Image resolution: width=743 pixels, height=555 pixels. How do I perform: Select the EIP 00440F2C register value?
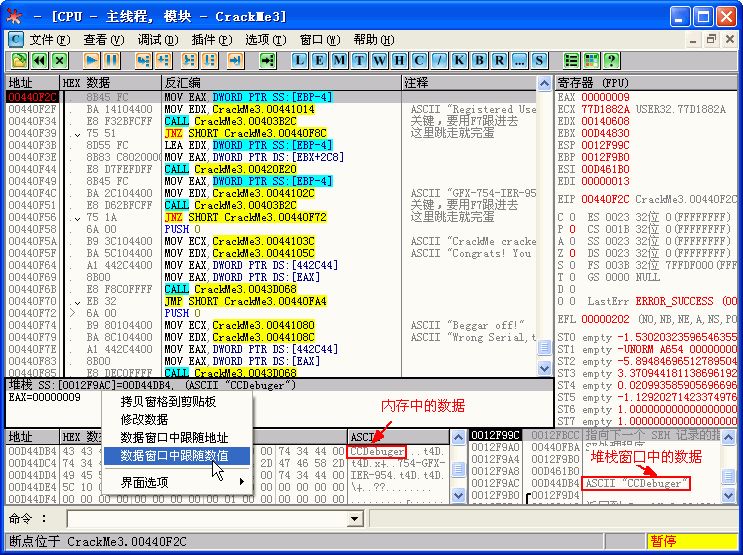coord(608,200)
